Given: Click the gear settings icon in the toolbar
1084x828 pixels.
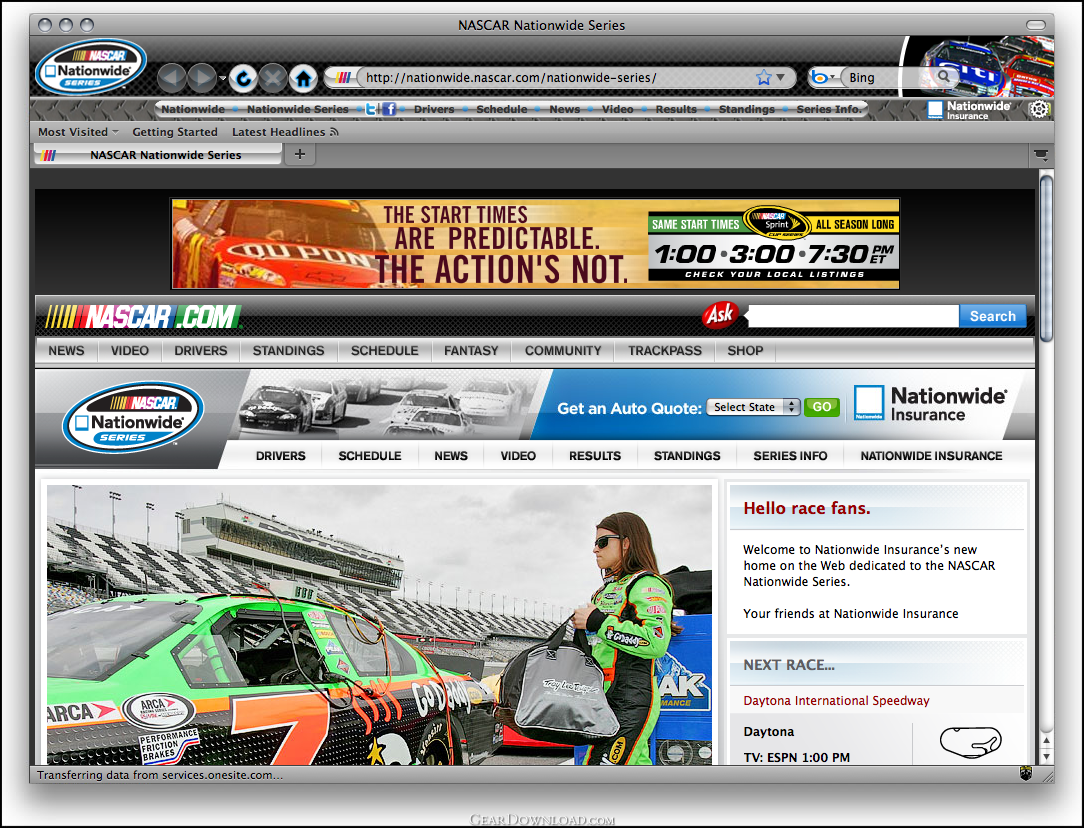Looking at the screenshot, I should pos(1039,109).
